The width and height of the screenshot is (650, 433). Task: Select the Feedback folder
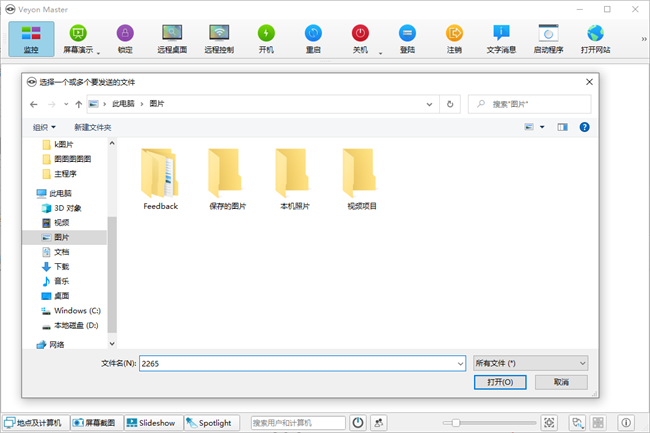160,179
